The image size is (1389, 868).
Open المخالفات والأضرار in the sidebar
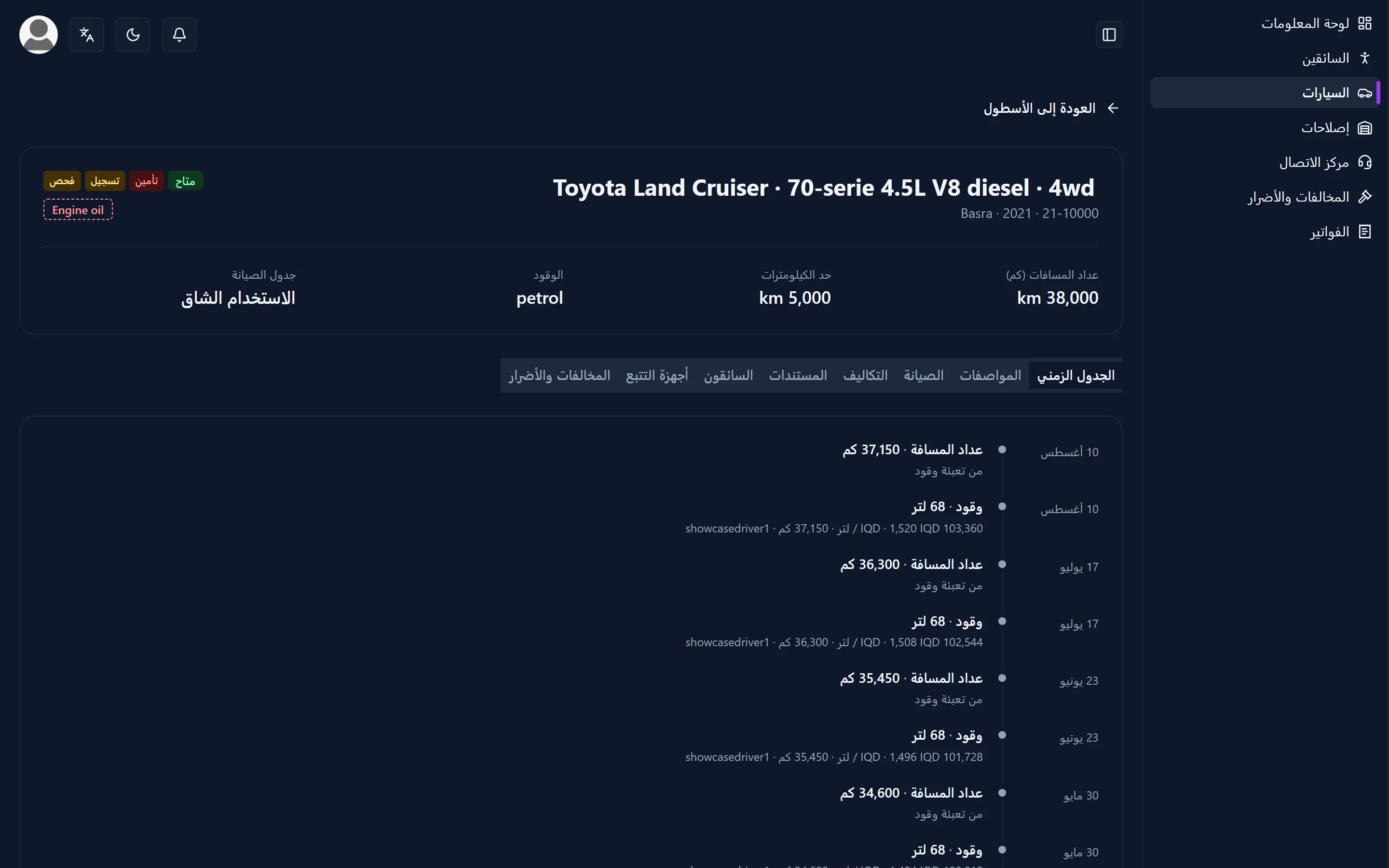1265,197
